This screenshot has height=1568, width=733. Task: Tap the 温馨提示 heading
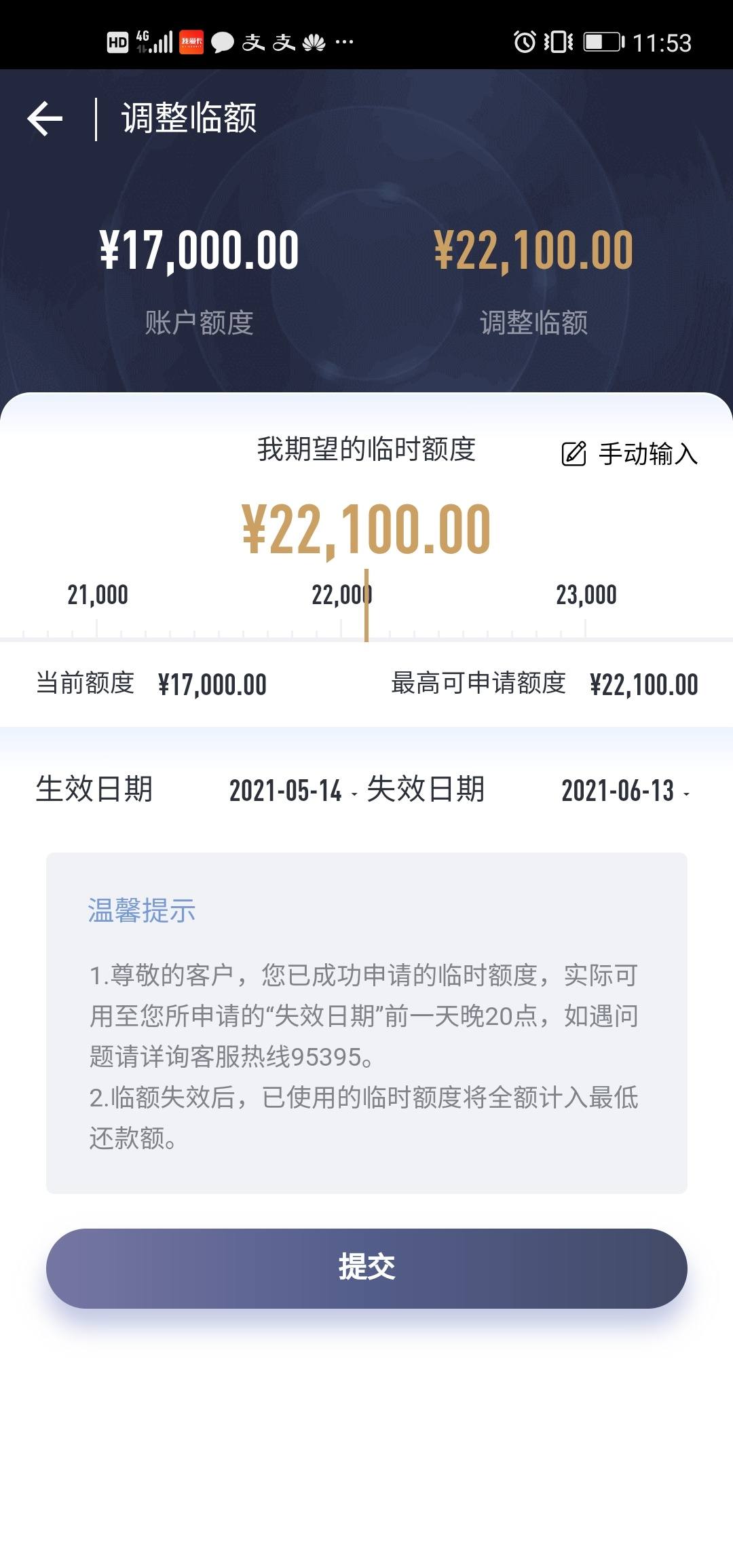pos(142,910)
